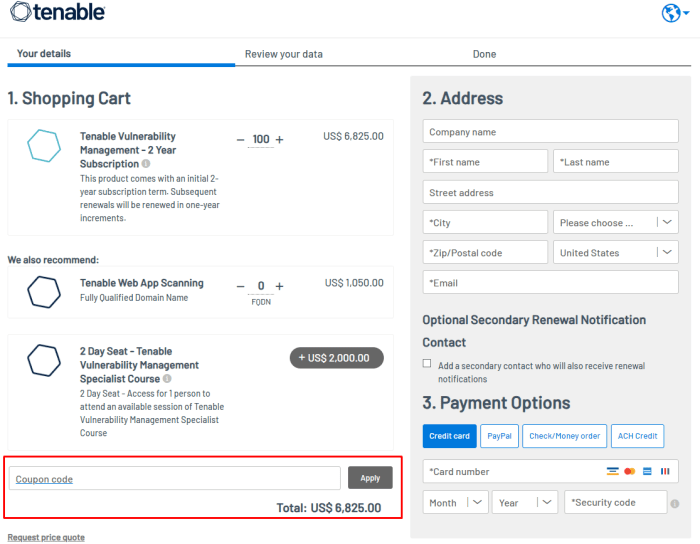Select the Review your data step
The image size is (700, 544).
tap(283, 54)
